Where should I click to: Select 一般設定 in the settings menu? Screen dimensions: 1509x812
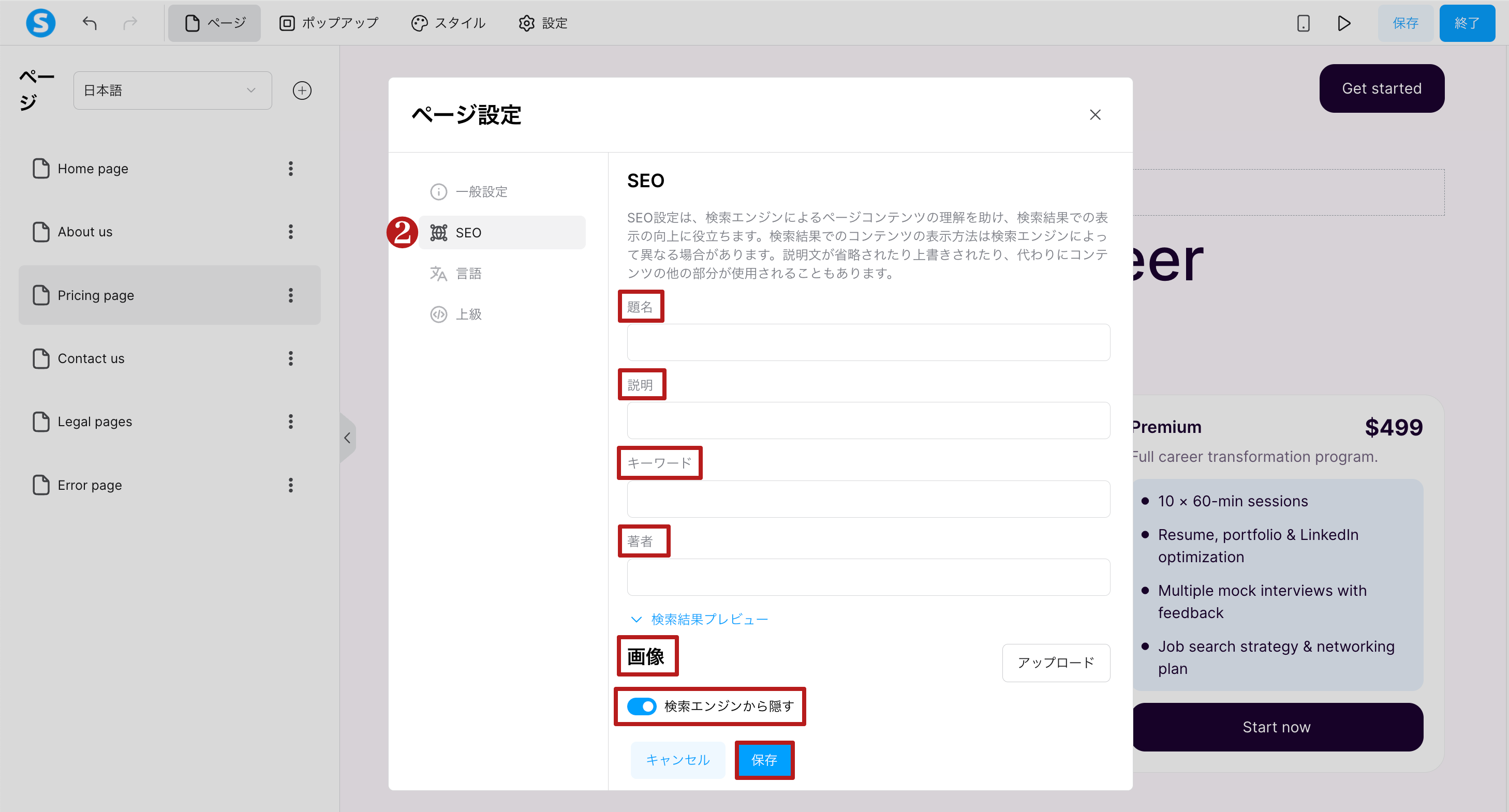tap(481, 191)
